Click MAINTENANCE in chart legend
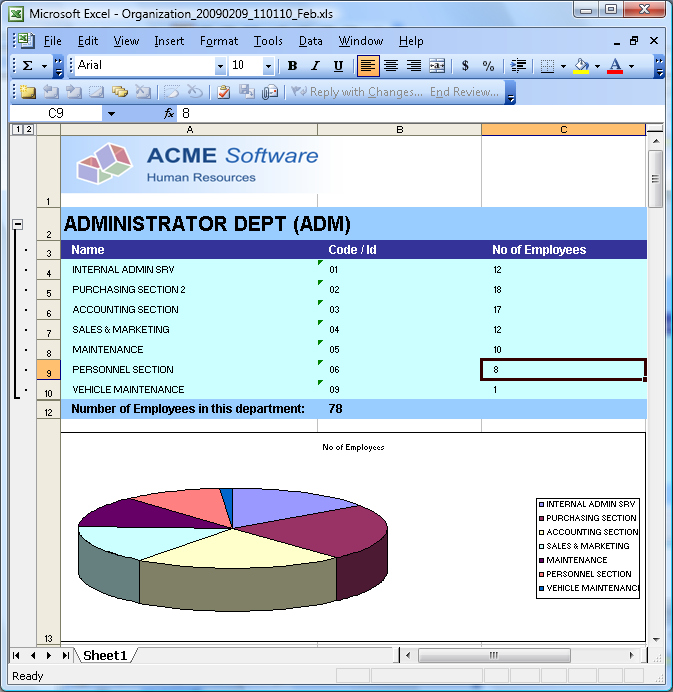 pos(576,560)
